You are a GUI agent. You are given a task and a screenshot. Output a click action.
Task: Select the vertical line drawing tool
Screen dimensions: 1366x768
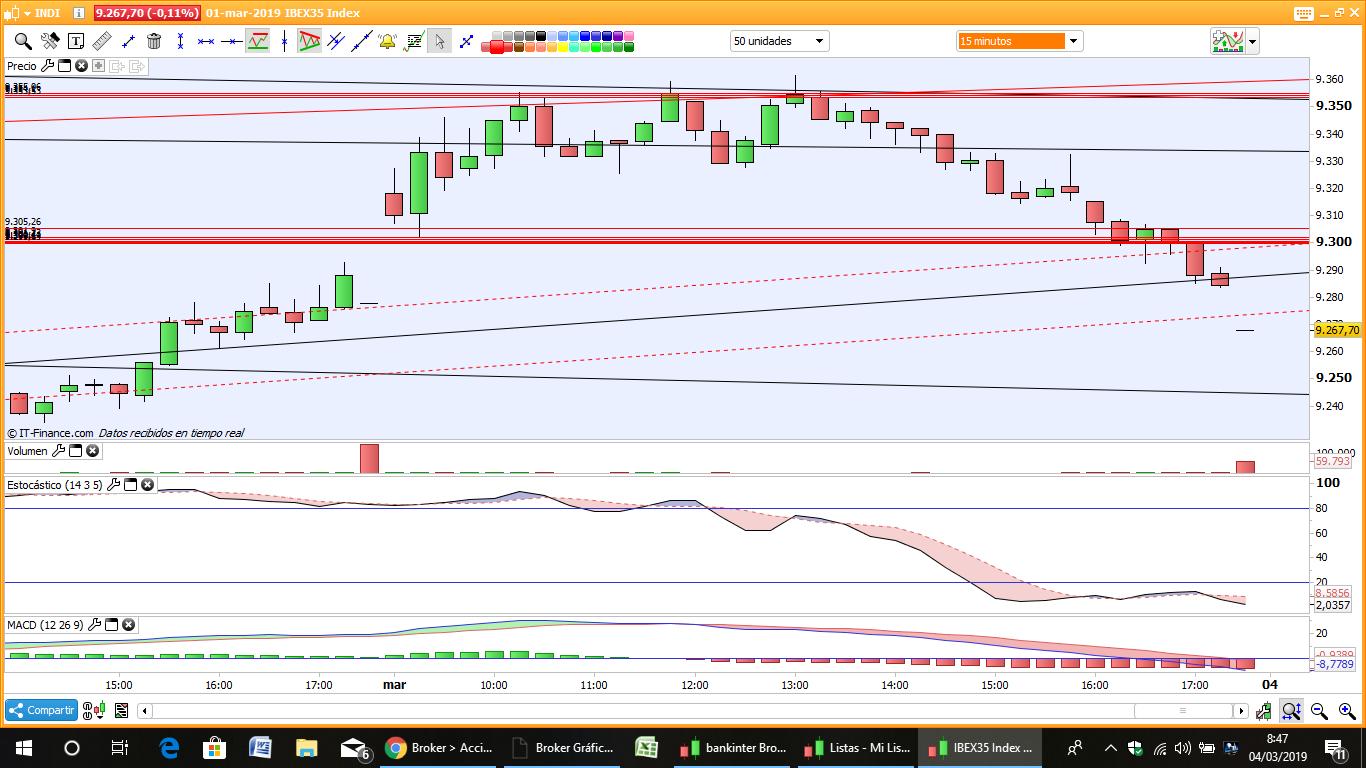(x=284, y=41)
